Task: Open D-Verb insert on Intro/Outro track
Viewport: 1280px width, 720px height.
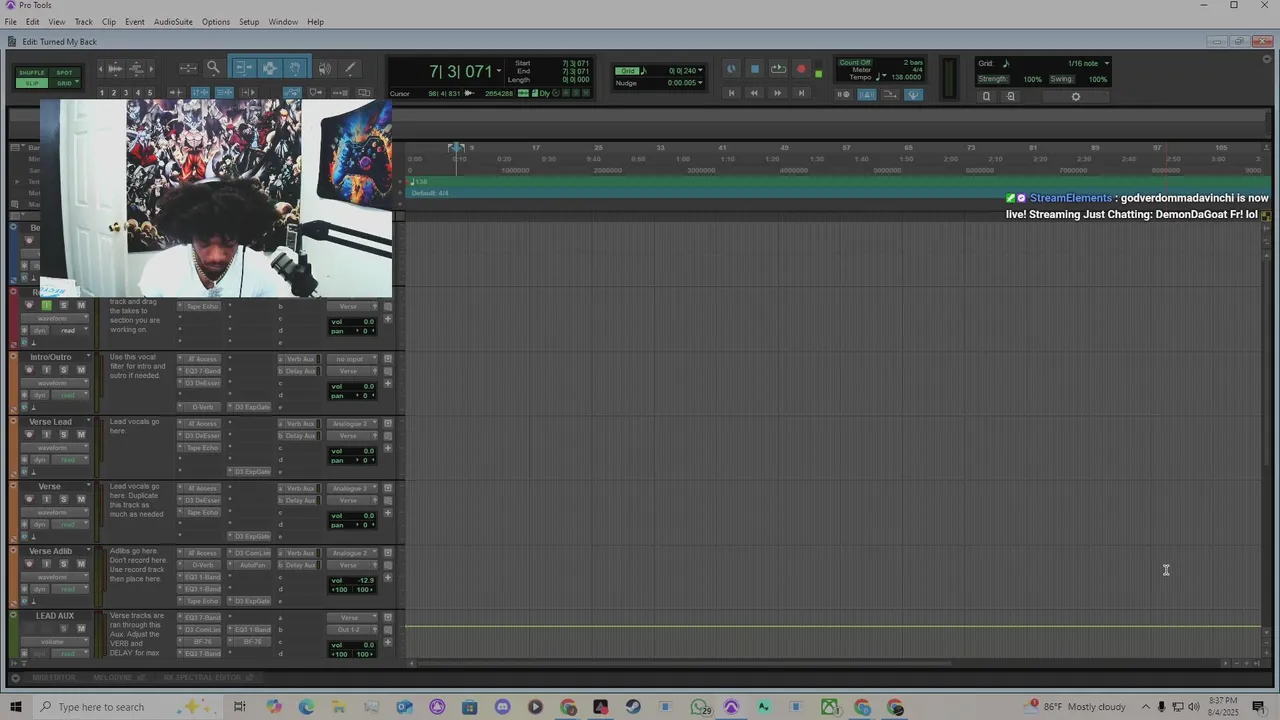Action: (200, 407)
